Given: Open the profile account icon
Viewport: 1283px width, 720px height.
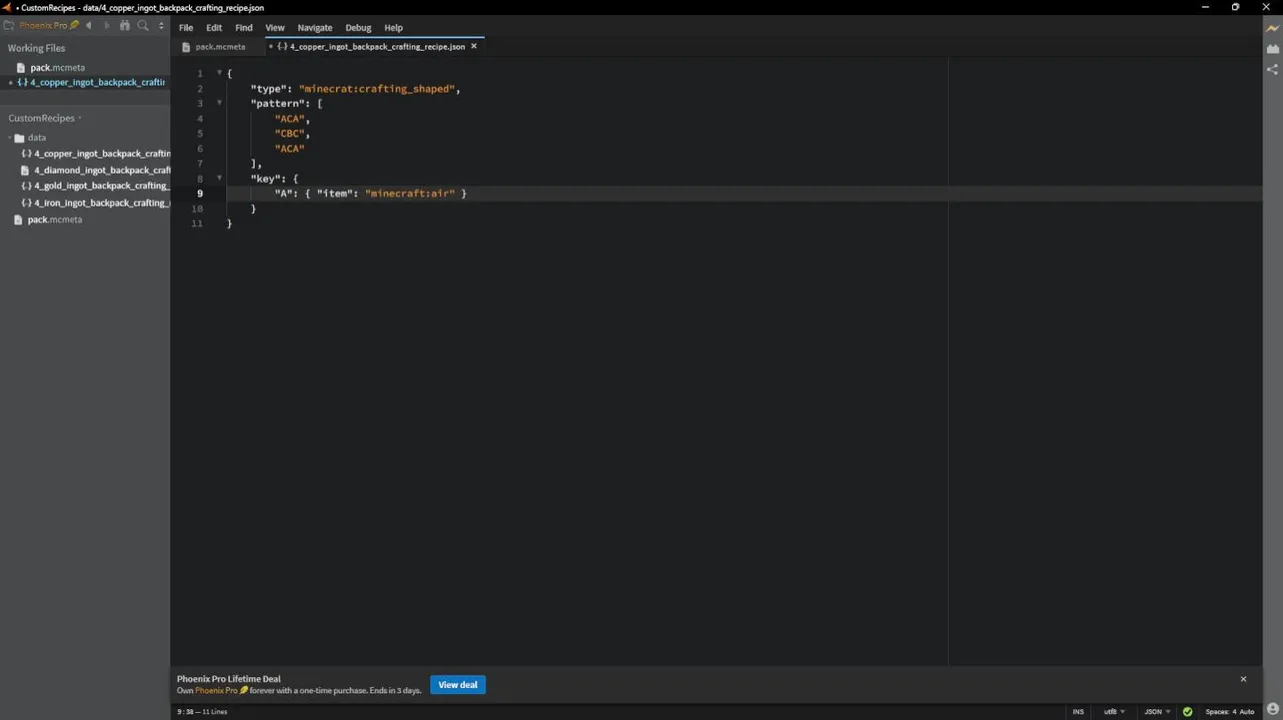Looking at the screenshot, I should tap(1272, 709).
